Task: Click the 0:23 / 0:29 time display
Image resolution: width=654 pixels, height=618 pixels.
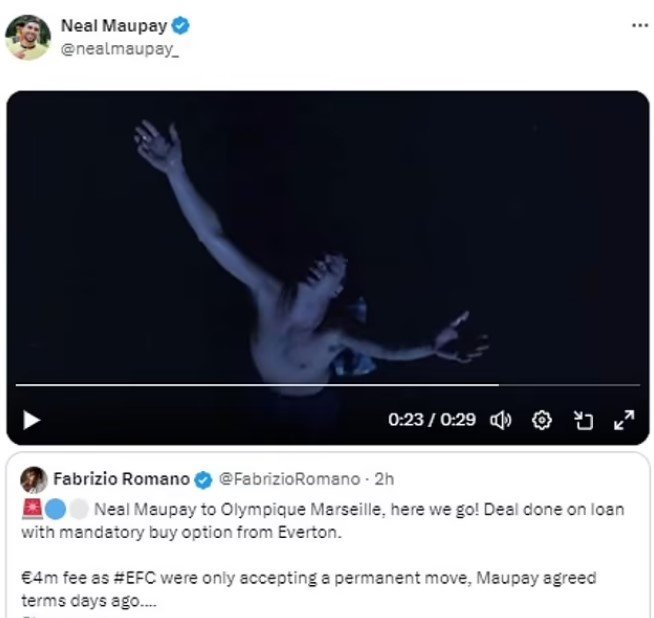Action: pyautogui.click(x=432, y=420)
